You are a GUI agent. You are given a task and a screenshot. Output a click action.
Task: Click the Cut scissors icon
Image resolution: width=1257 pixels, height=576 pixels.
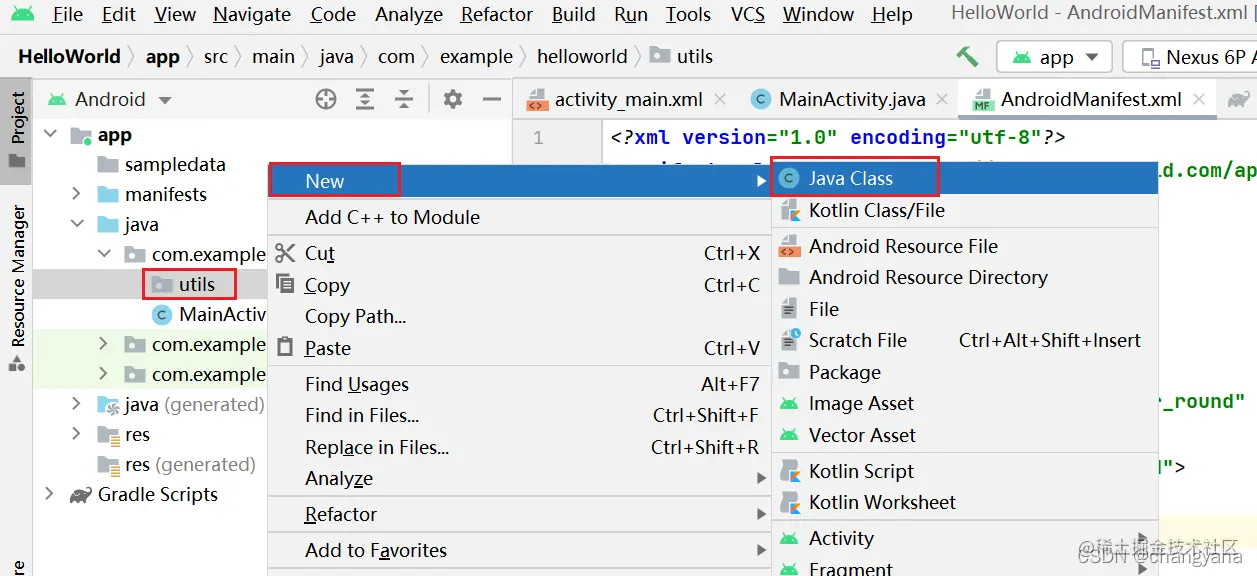(286, 253)
